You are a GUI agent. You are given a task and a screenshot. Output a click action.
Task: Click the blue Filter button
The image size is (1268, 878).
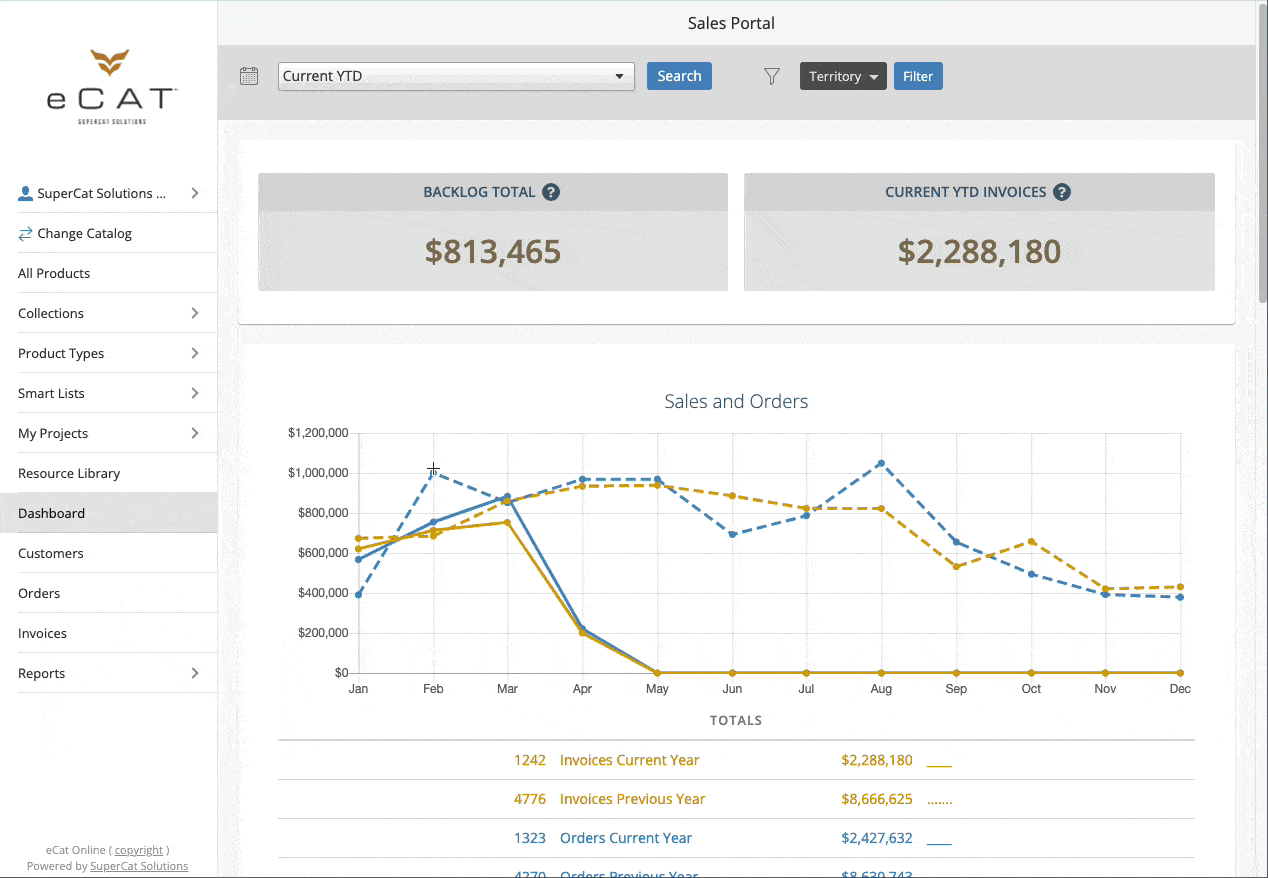[x=918, y=76]
